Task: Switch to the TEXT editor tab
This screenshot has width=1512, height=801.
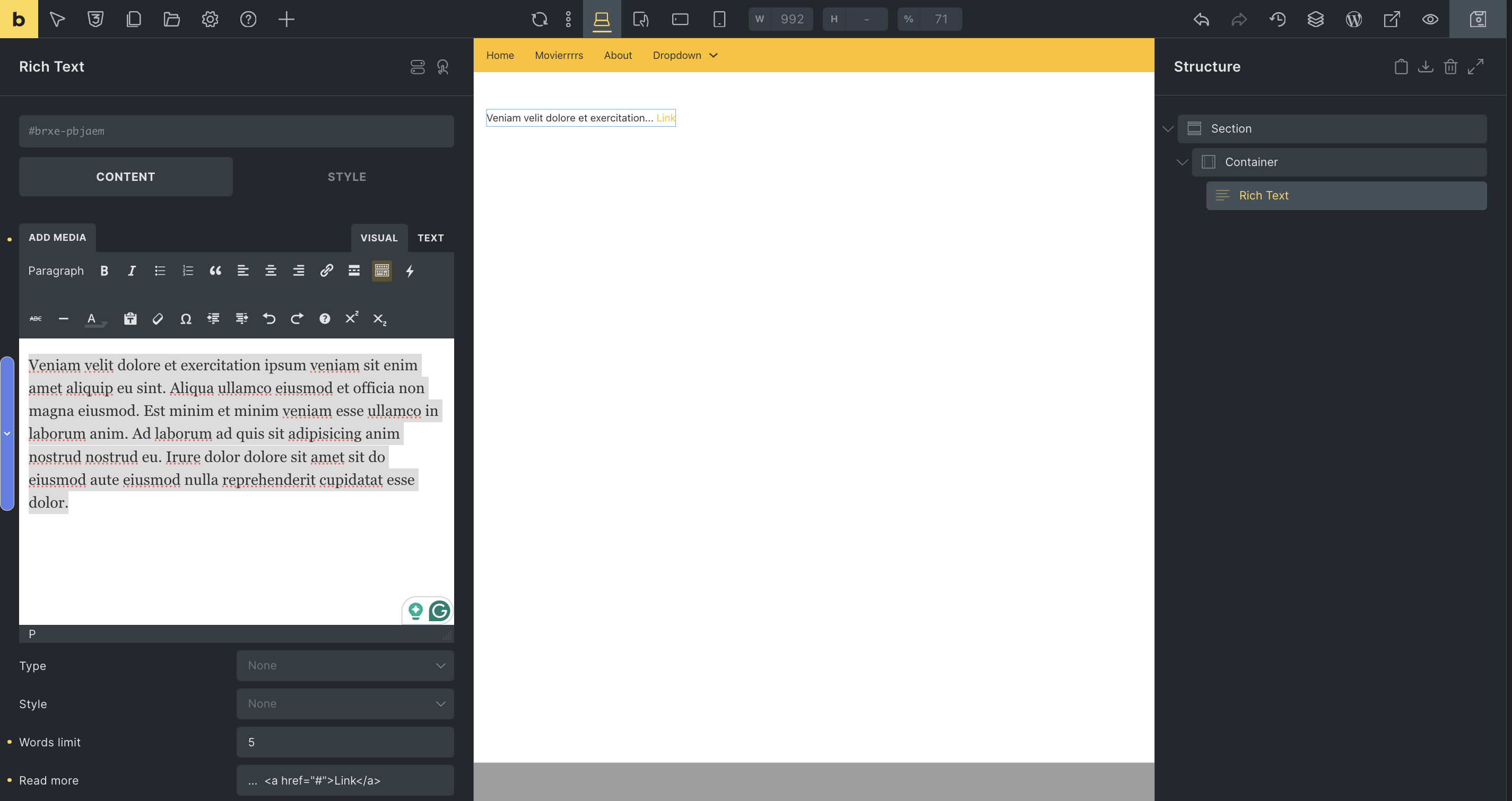Action: (x=430, y=238)
